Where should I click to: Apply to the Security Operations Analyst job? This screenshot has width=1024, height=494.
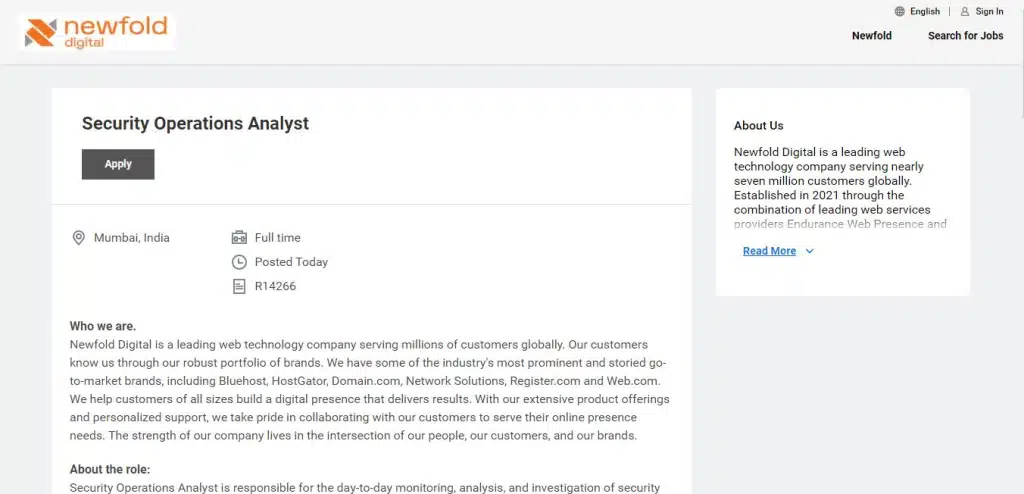[x=118, y=164]
